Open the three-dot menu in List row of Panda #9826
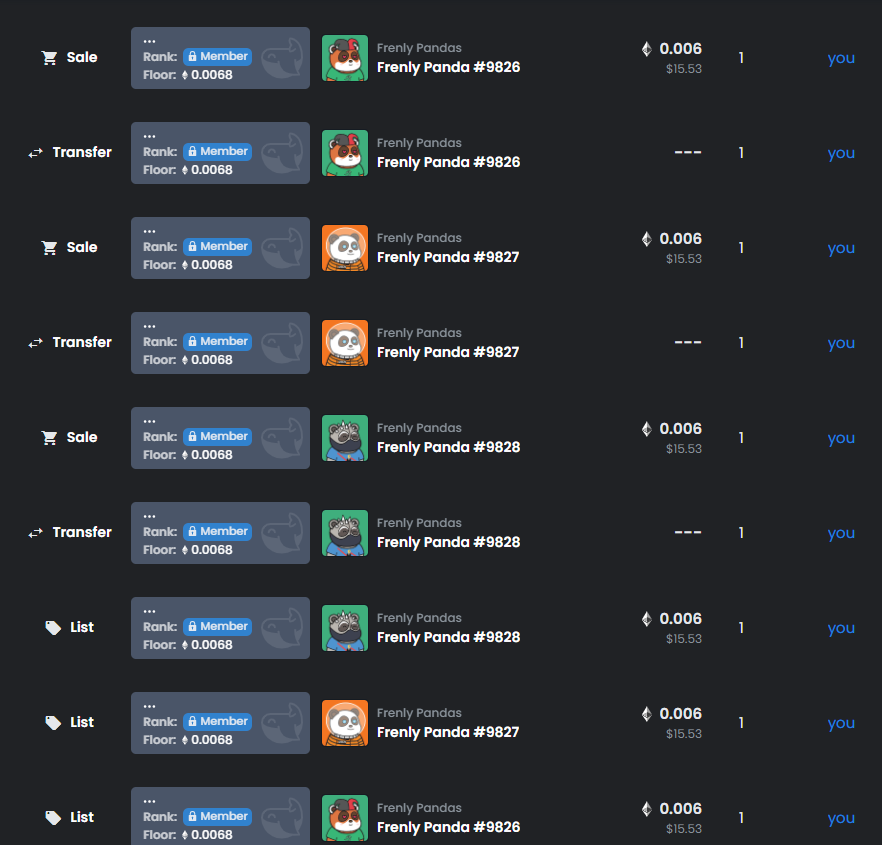Viewport: 882px width, 845px height. tap(149, 802)
